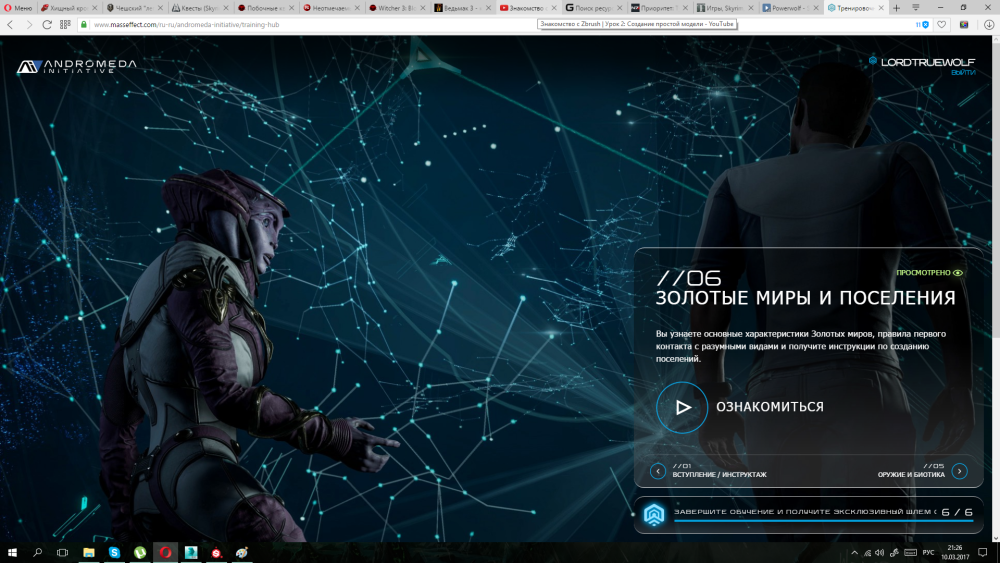Open the Action Center notifications
Screen dimensions: 1000x563
(983, 553)
